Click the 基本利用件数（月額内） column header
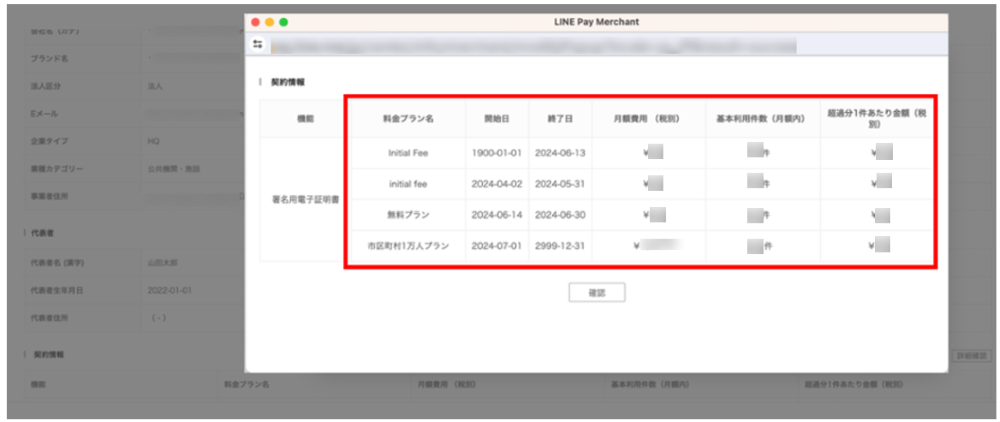 click(762, 118)
